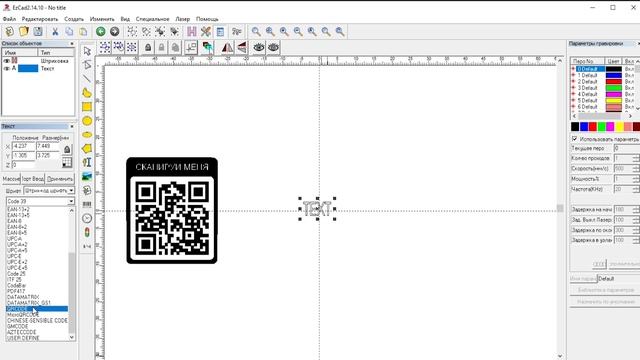Click the purple H hatch icon
Screen dimensions: 640x360
click(191, 31)
